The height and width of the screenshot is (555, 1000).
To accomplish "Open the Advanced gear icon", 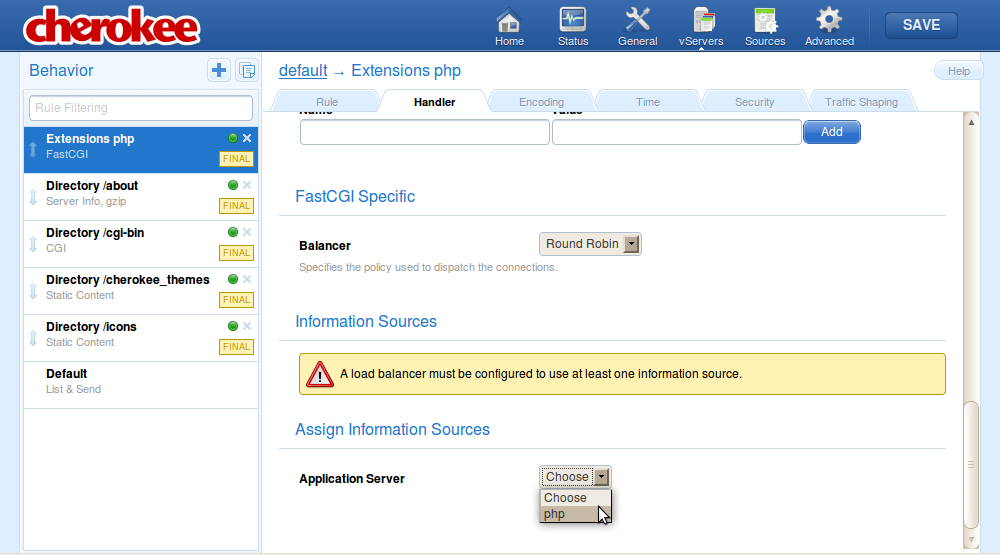I will coord(829,27).
